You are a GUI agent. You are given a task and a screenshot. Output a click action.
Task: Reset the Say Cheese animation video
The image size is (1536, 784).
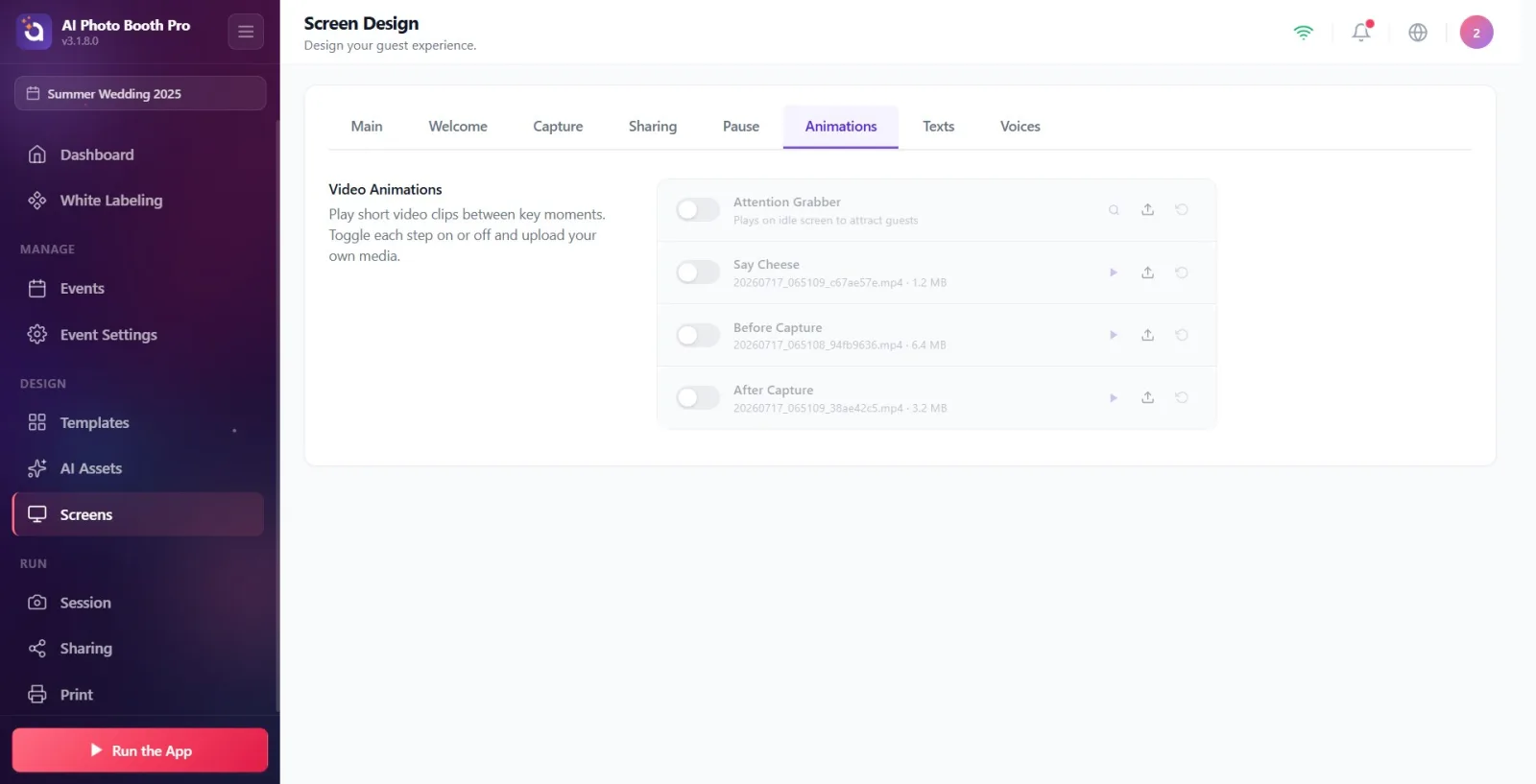[x=1182, y=273]
